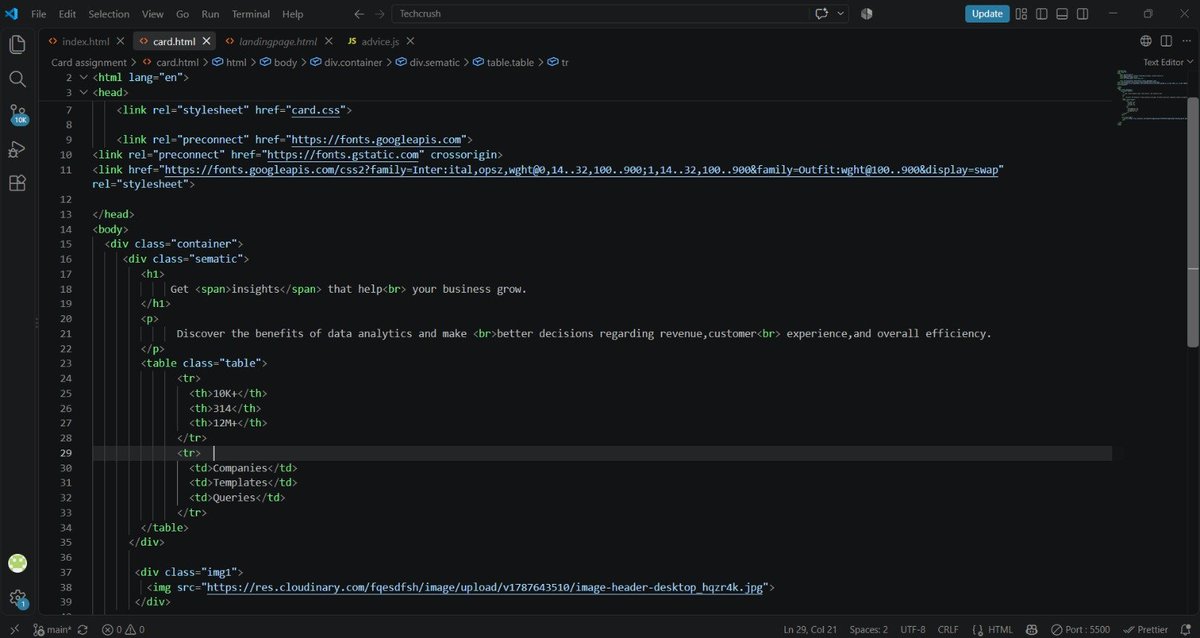Follow the fonts.googleapis.com preconnect link on line 9

coord(375,139)
